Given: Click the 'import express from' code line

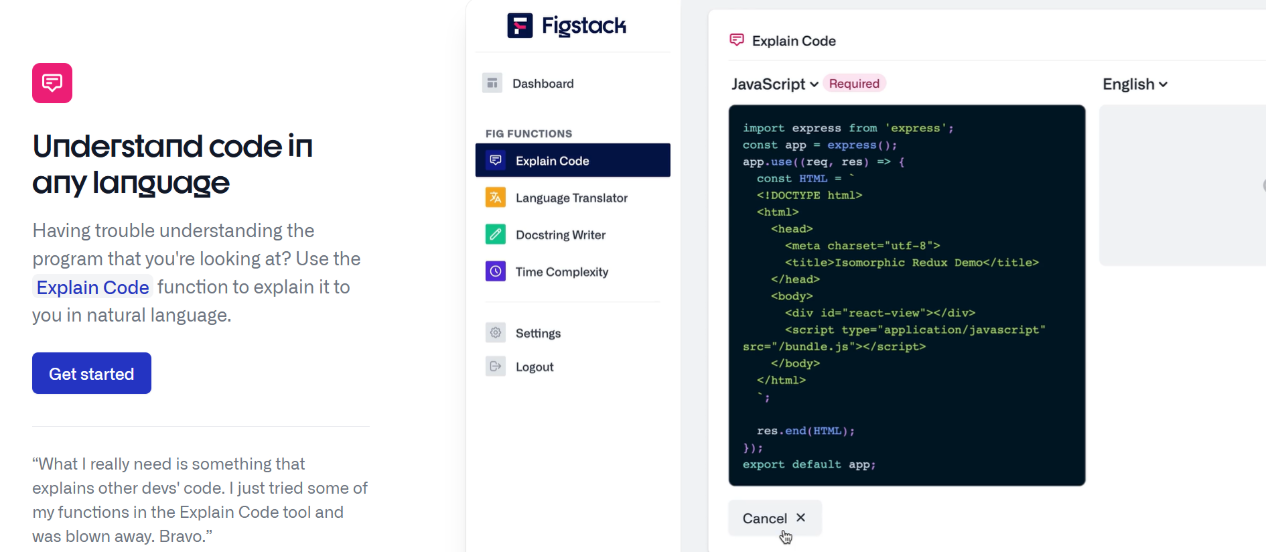Looking at the screenshot, I should (x=848, y=127).
